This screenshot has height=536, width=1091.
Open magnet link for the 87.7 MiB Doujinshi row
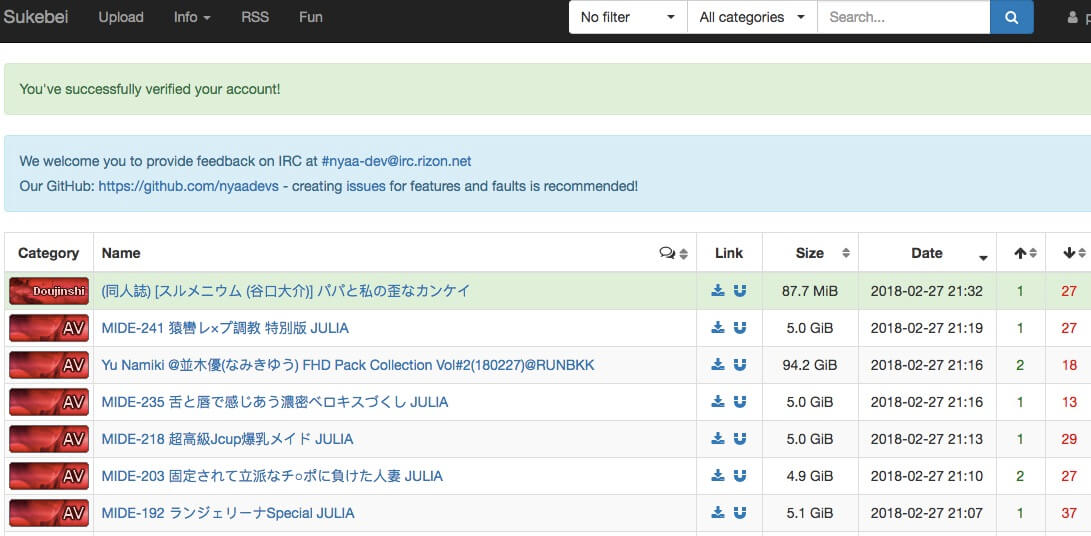click(x=740, y=291)
